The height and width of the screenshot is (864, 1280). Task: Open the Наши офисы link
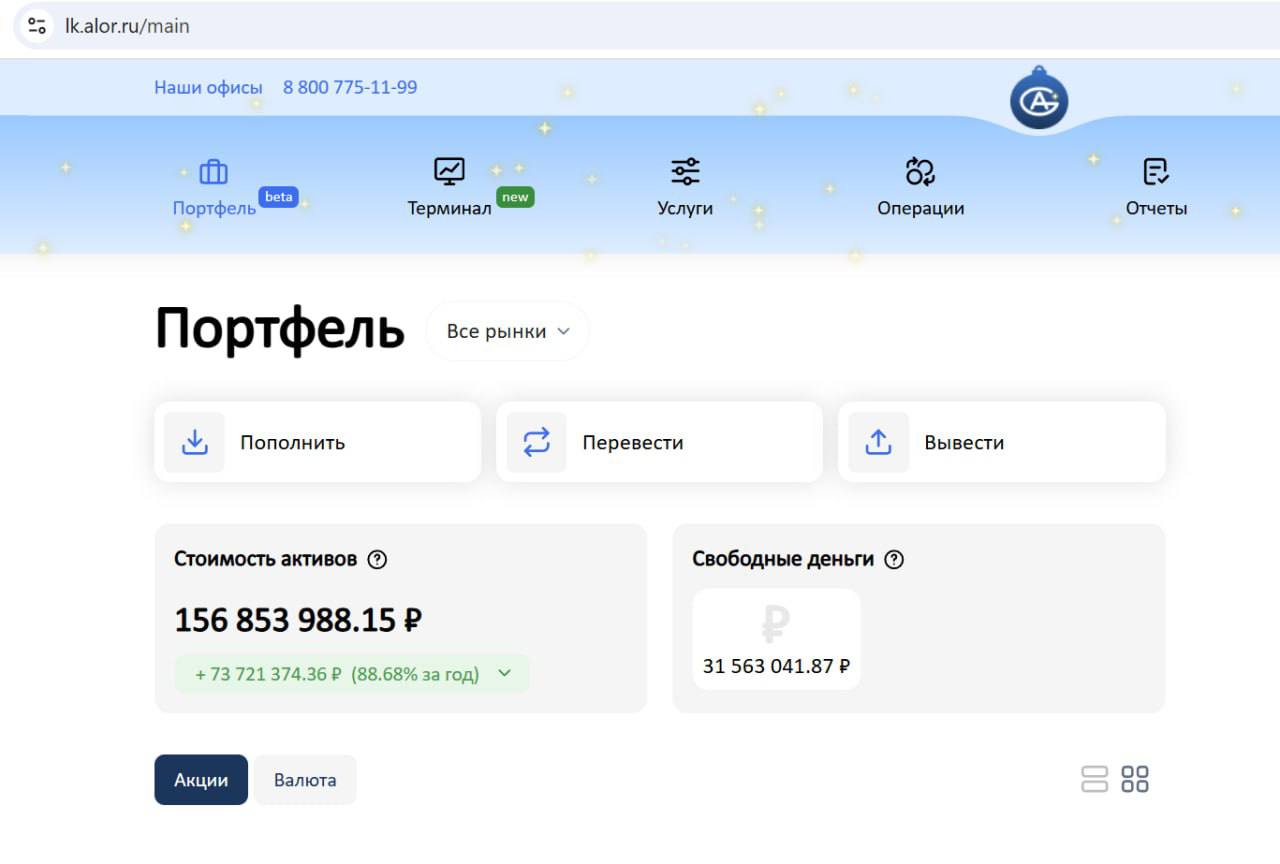208,87
